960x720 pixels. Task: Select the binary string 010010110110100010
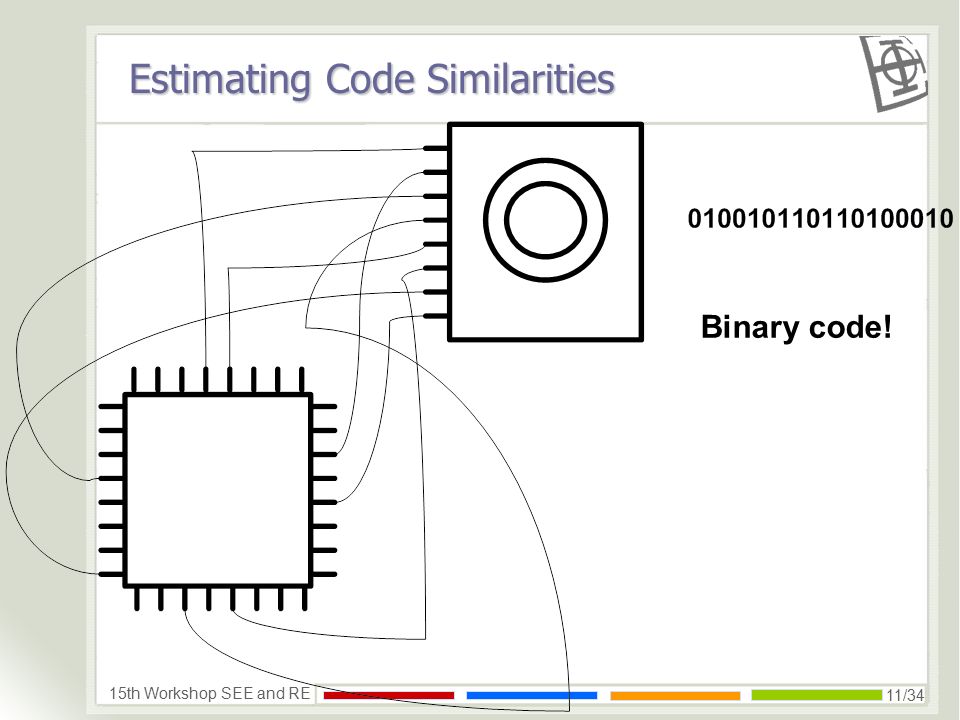tap(820, 219)
